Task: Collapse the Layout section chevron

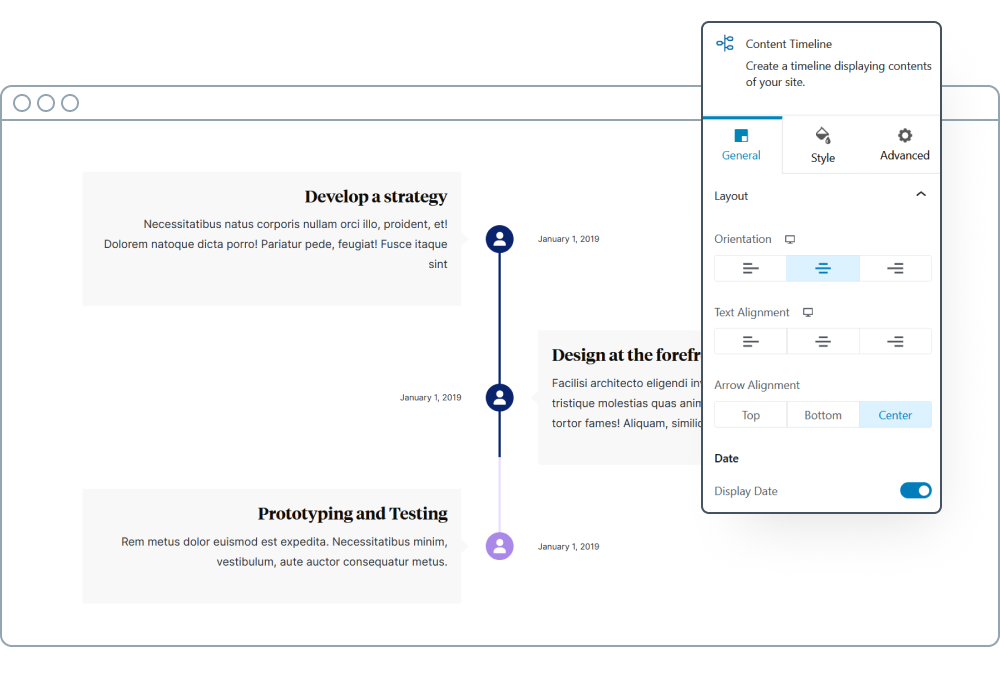Action: (x=921, y=195)
